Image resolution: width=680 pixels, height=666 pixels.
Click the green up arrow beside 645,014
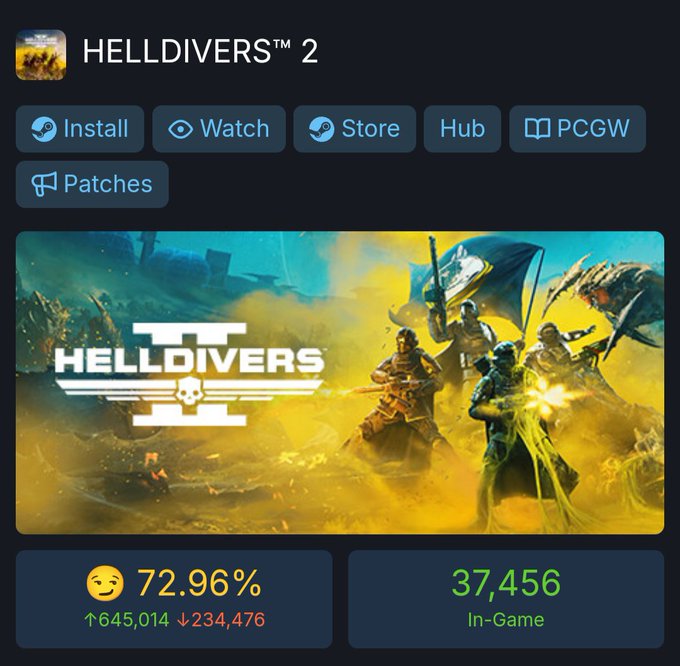pos(90,620)
